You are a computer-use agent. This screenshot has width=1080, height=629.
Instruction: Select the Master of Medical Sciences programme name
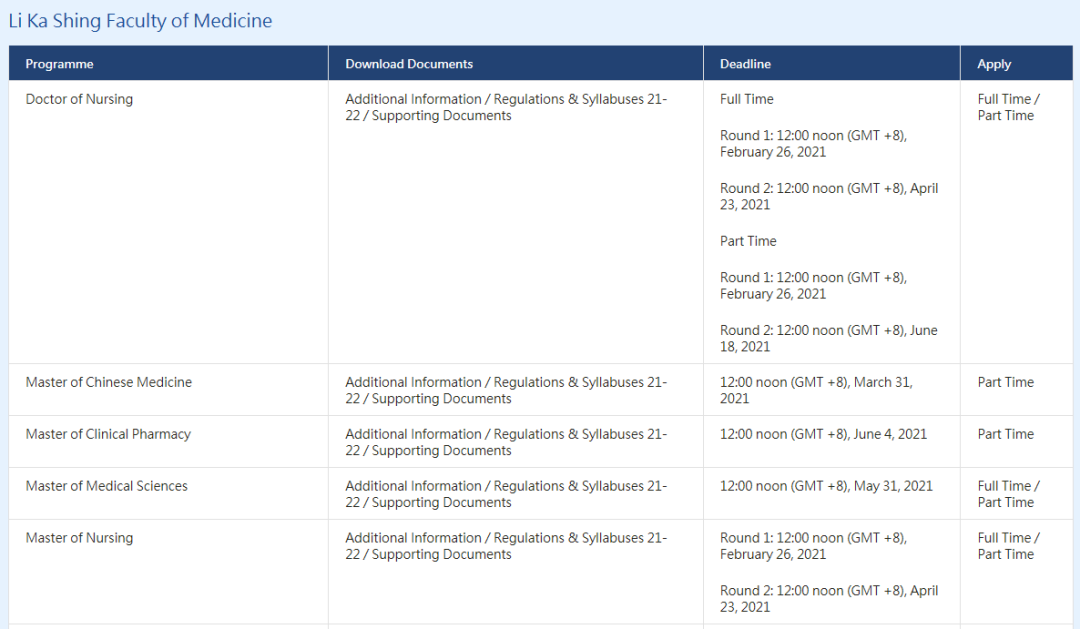click(x=107, y=486)
